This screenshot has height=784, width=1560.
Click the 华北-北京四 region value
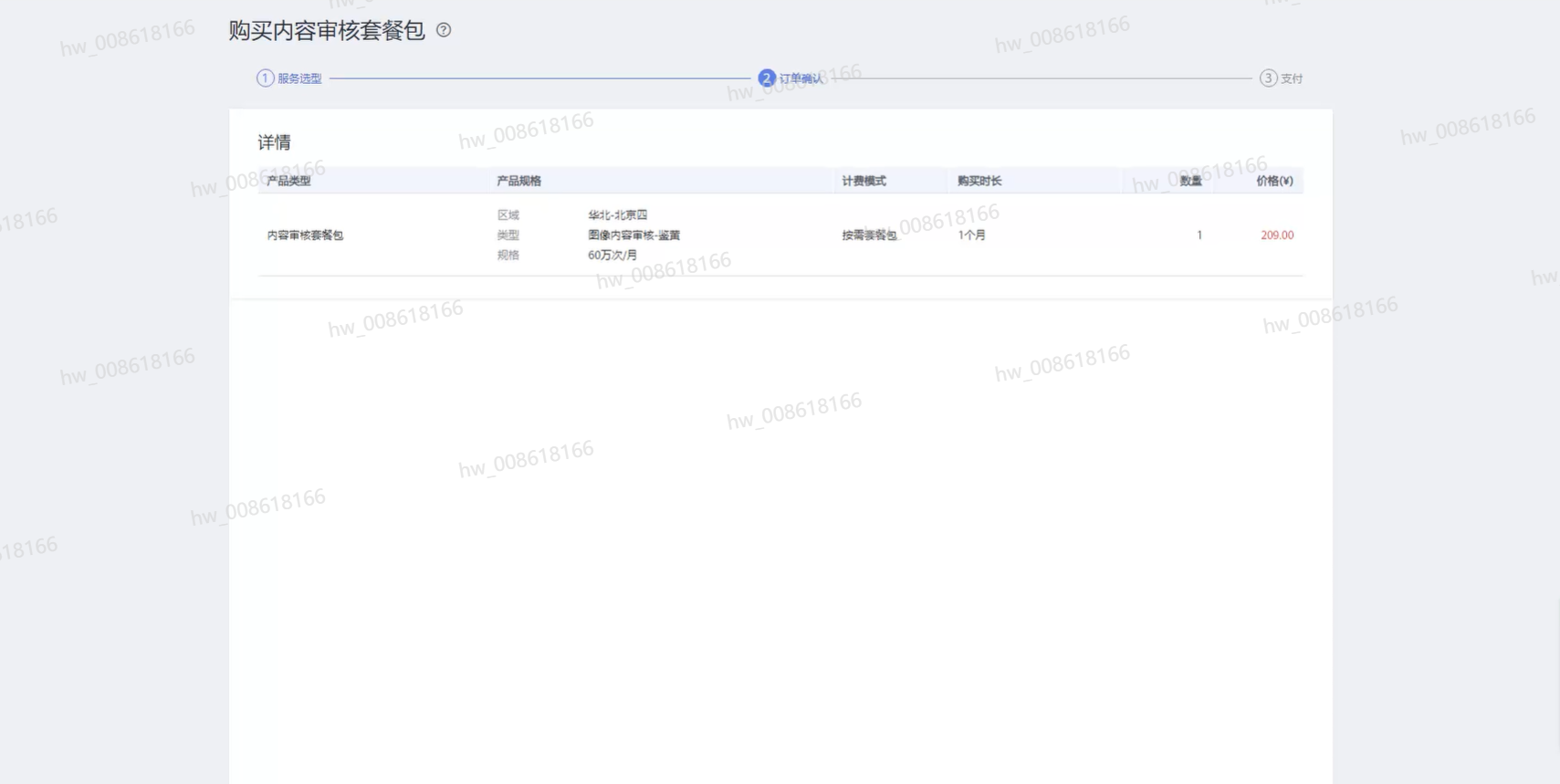click(x=618, y=215)
